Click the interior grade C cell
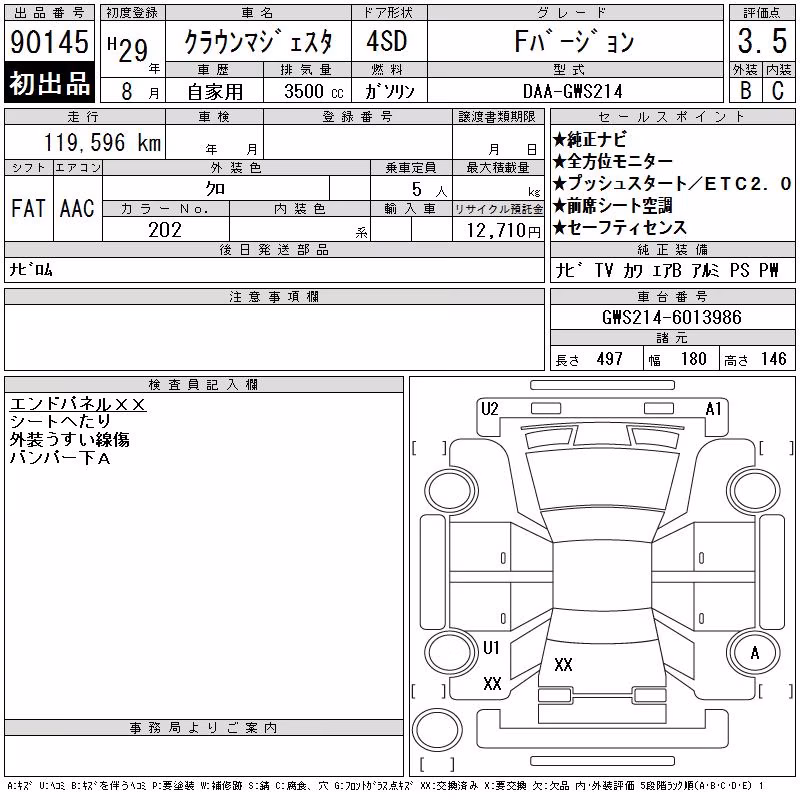Image resolution: width=800 pixels, height=800 pixels. pyautogui.click(x=779, y=90)
